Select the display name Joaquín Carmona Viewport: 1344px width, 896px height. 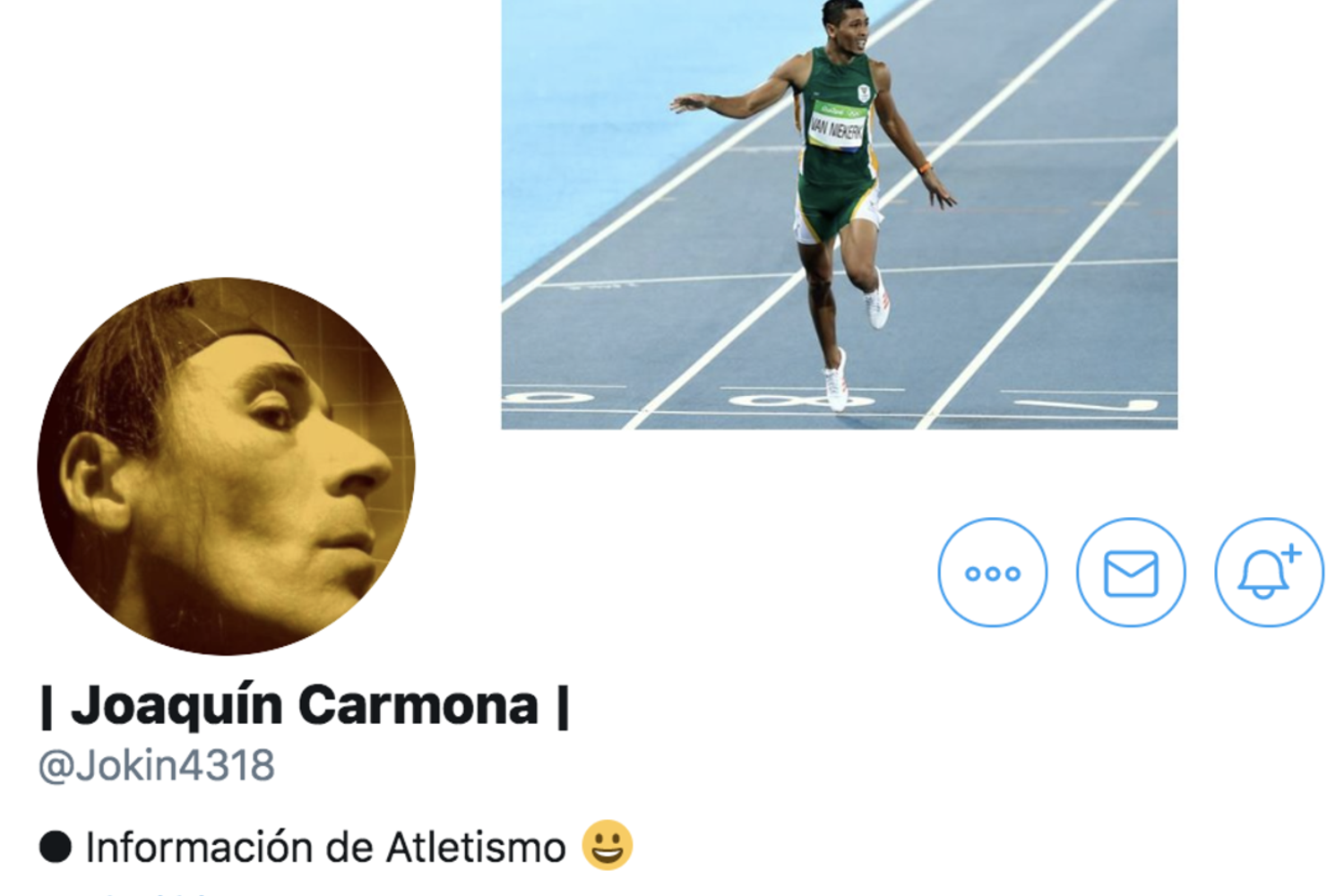coord(305,705)
